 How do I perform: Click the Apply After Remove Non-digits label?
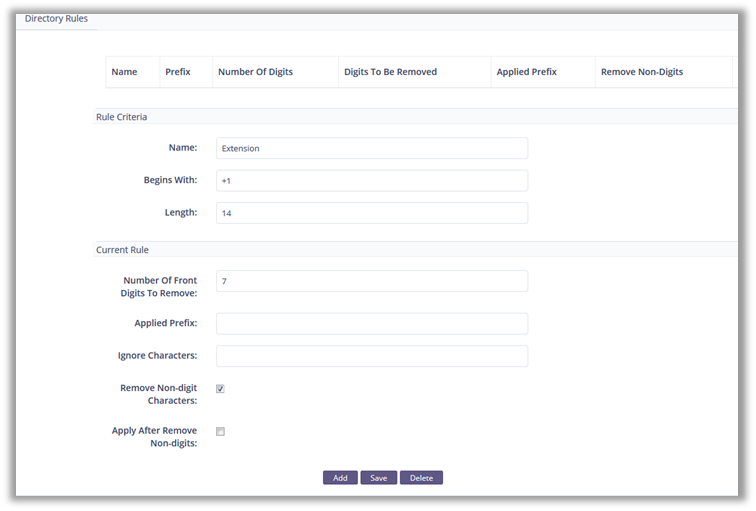click(x=154, y=437)
